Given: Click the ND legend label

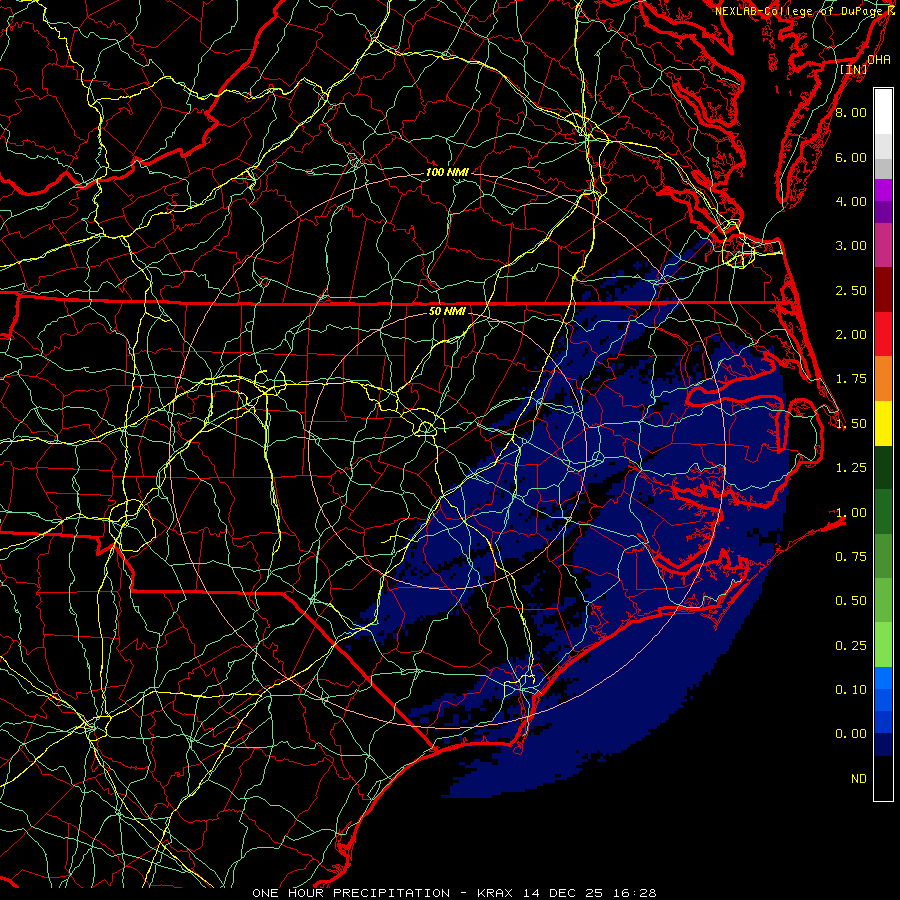Looking at the screenshot, I should click(859, 779).
